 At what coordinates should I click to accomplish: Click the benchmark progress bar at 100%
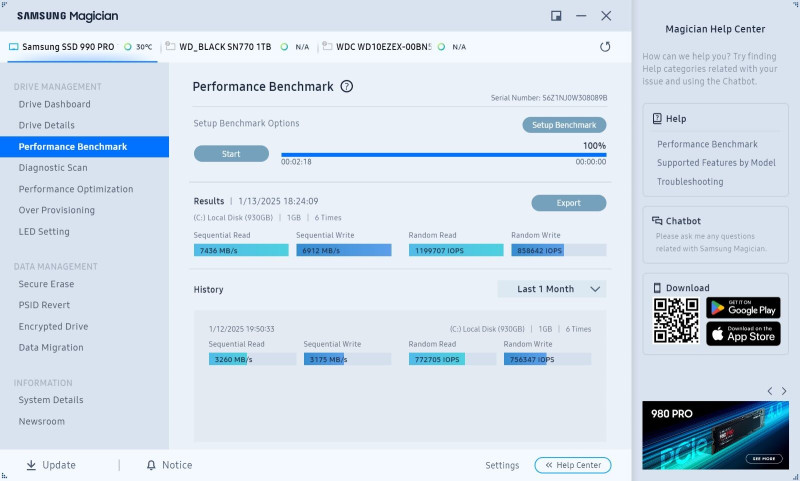pyautogui.click(x=443, y=155)
